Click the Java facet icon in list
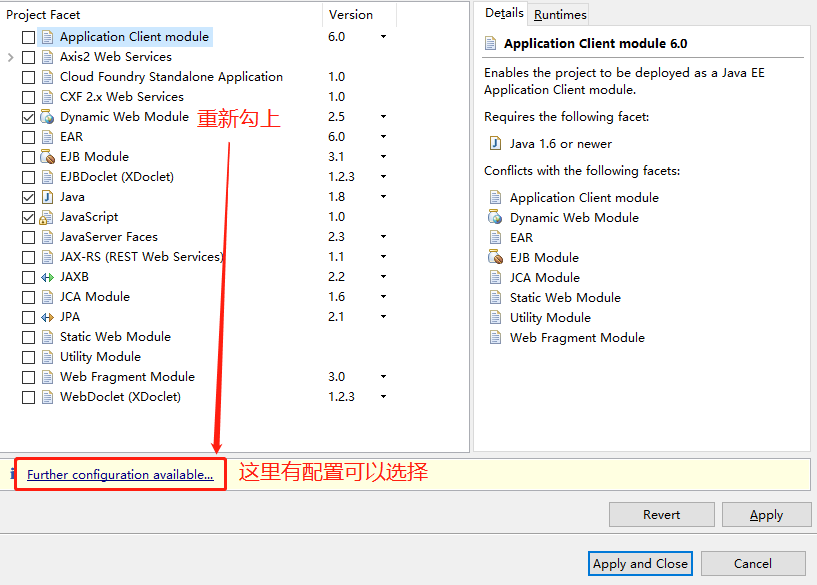The height and width of the screenshot is (585, 817). 47,197
